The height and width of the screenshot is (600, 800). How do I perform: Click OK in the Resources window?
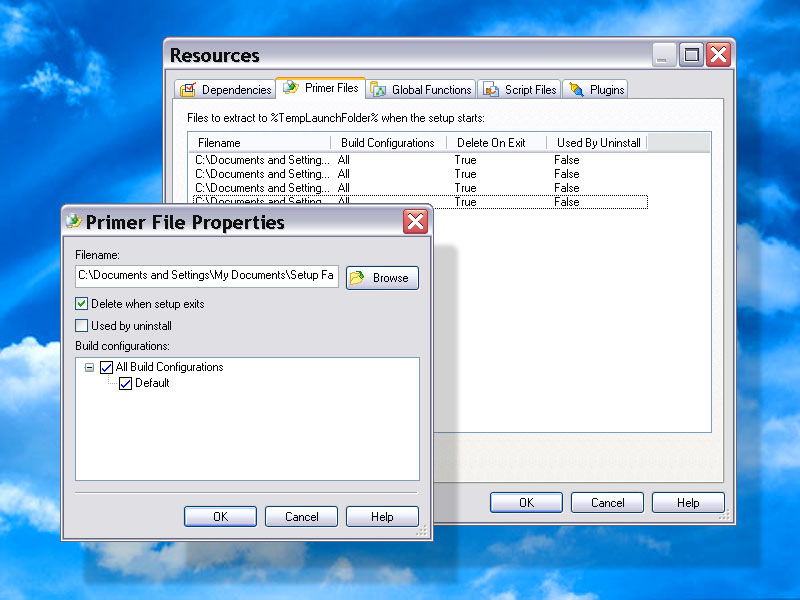(x=527, y=503)
